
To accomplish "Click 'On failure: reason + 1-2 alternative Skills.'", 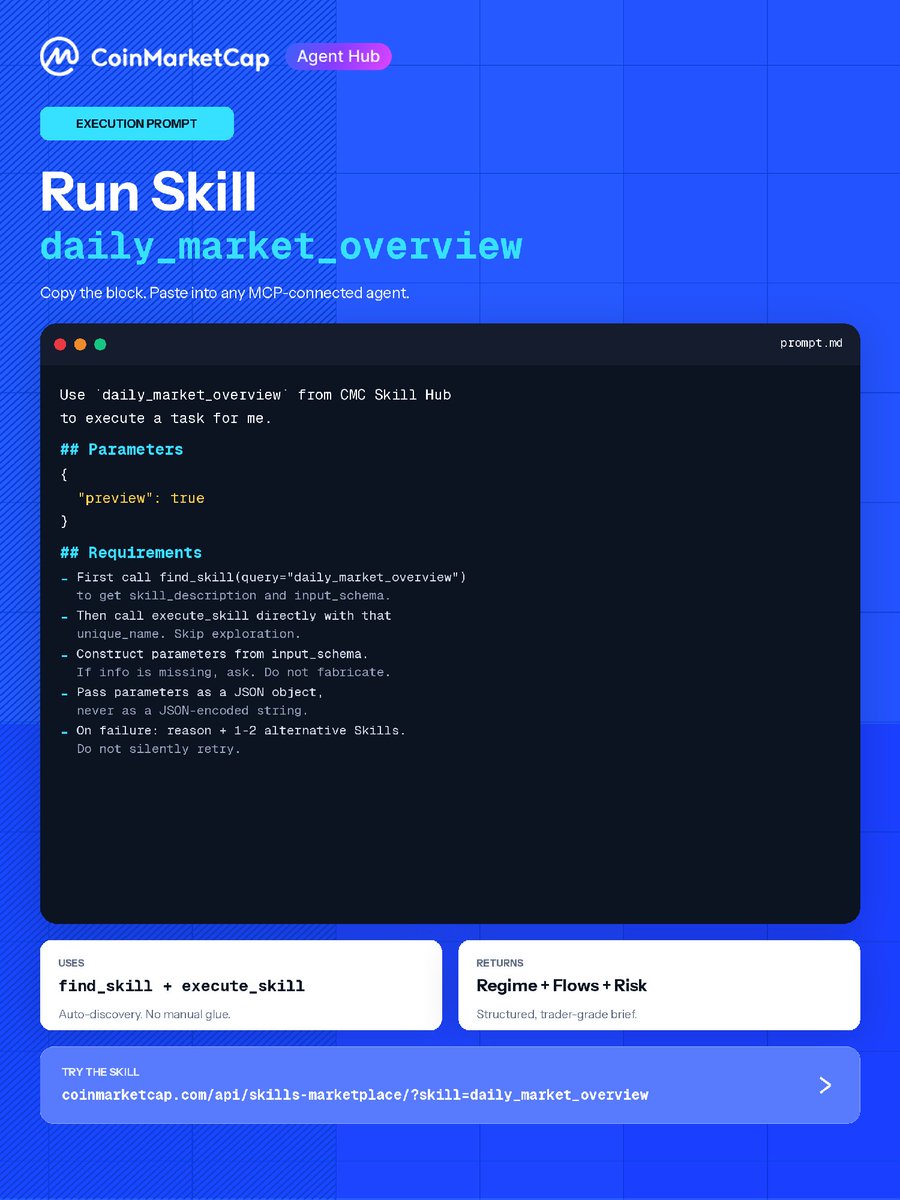I will (x=241, y=730).
